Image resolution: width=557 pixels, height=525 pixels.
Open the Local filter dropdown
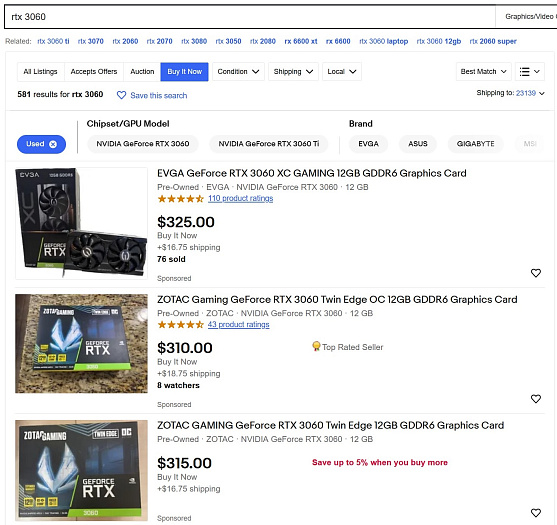[x=342, y=71]
